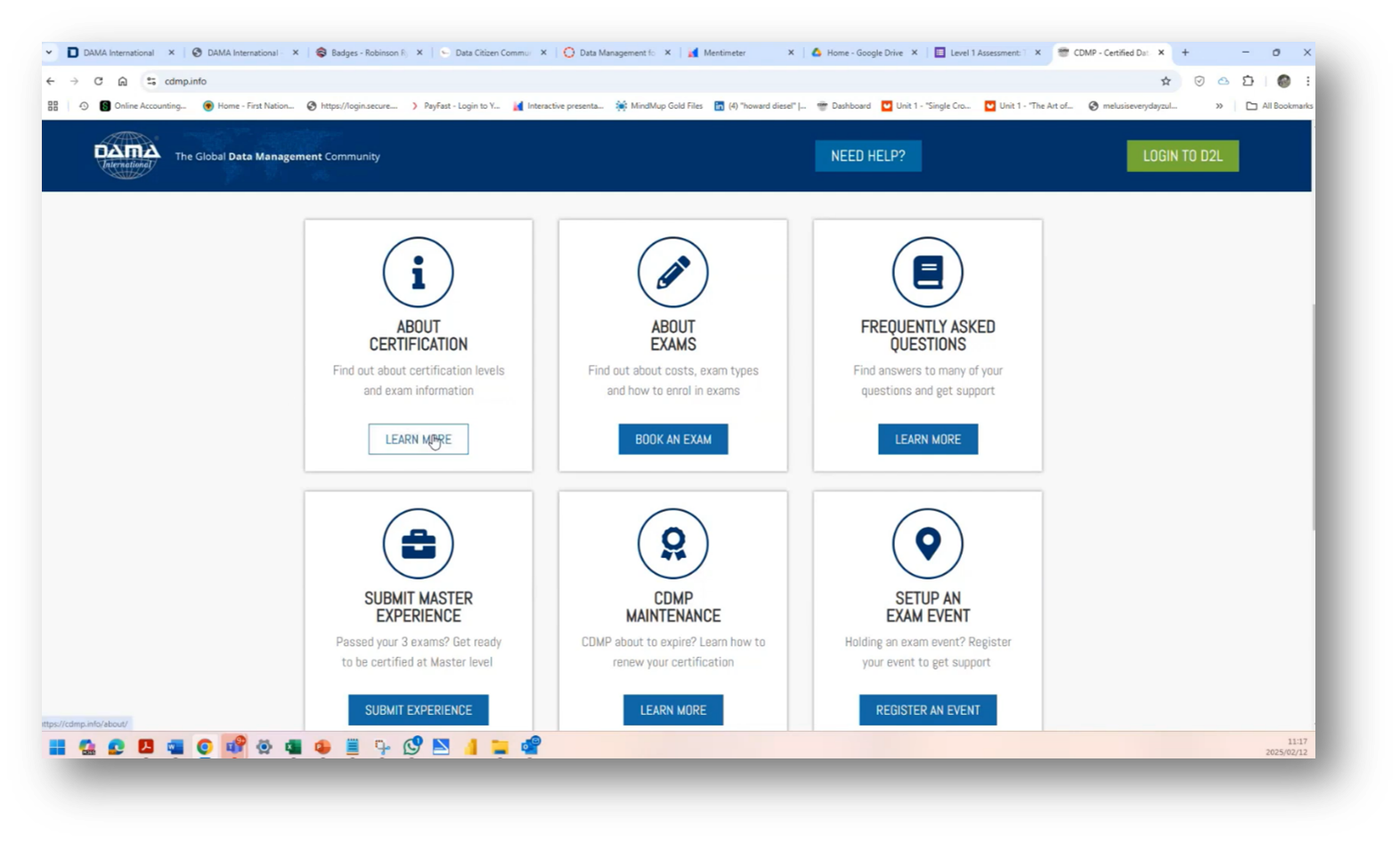1400x843 pixels.
Task: Open the Home - First National bookmark
Action: [248, 106]
